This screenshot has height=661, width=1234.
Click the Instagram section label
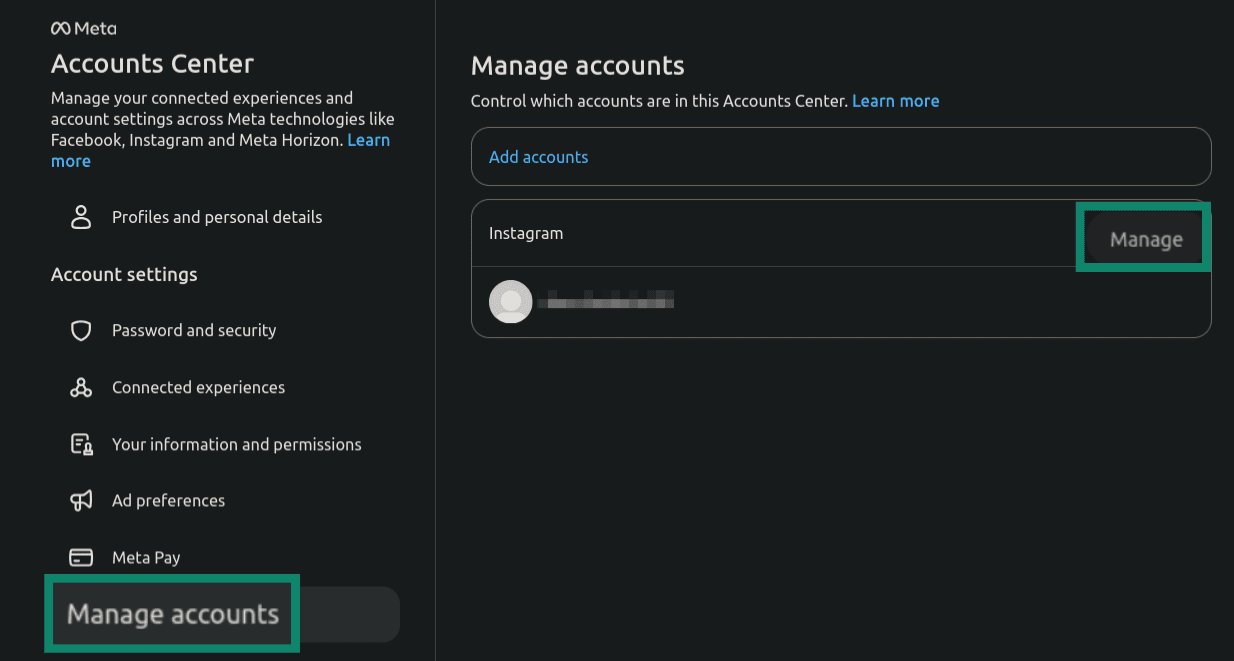[526, 233]
